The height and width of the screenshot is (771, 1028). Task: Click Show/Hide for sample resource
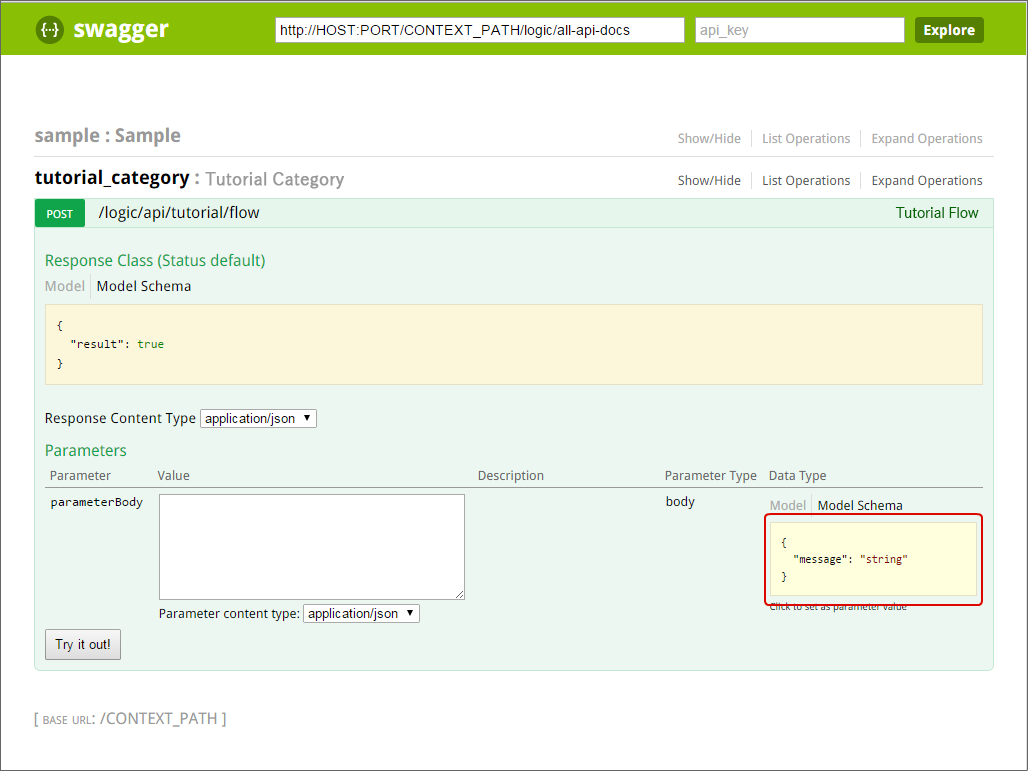(x=709, y=138)
